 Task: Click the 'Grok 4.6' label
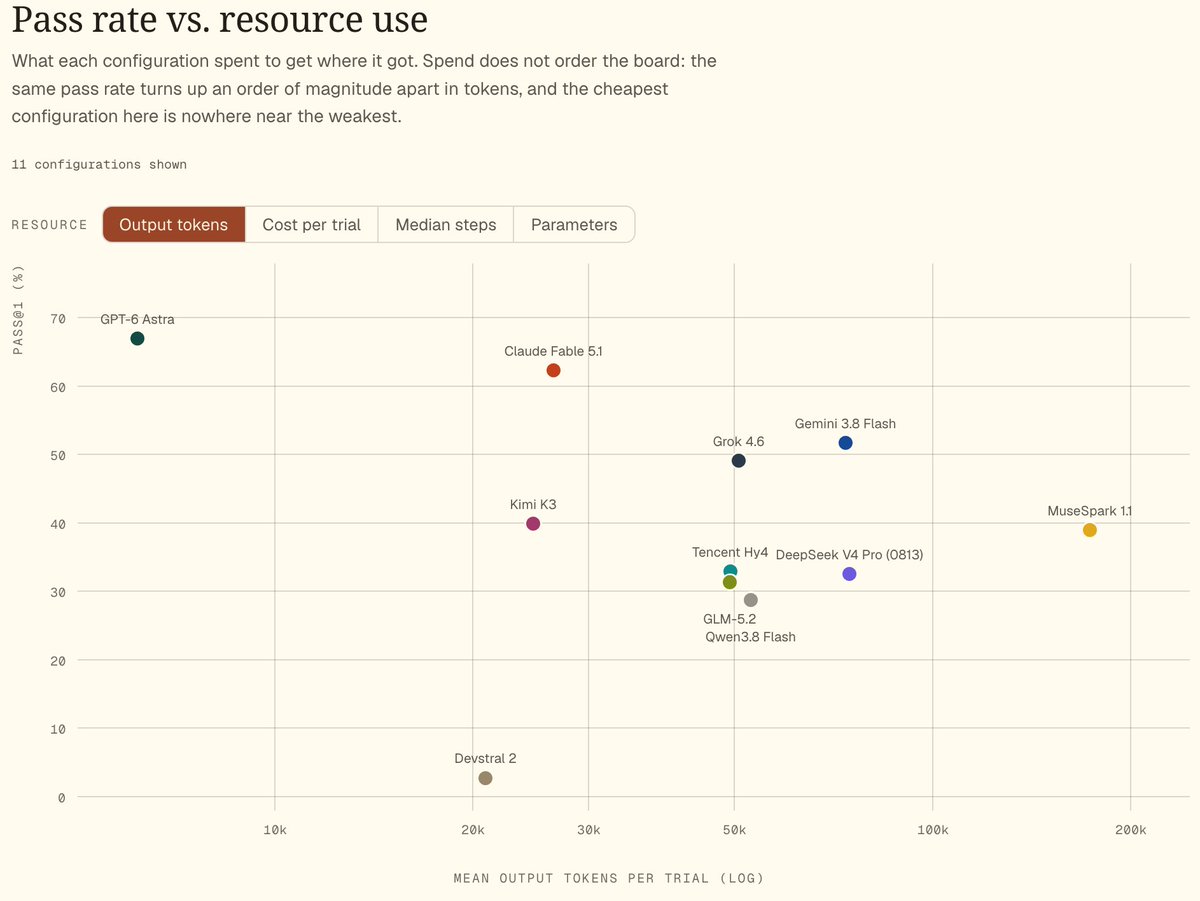coord(738,441)
